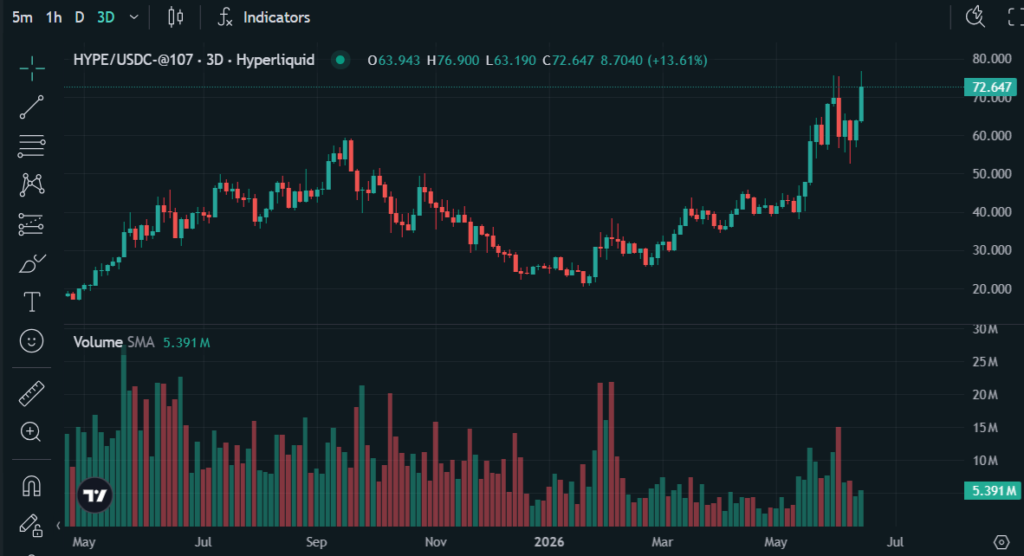Screen dimensions: 1024x556
Task: Click the Nov label on time axis
Action: coord(436,542)
